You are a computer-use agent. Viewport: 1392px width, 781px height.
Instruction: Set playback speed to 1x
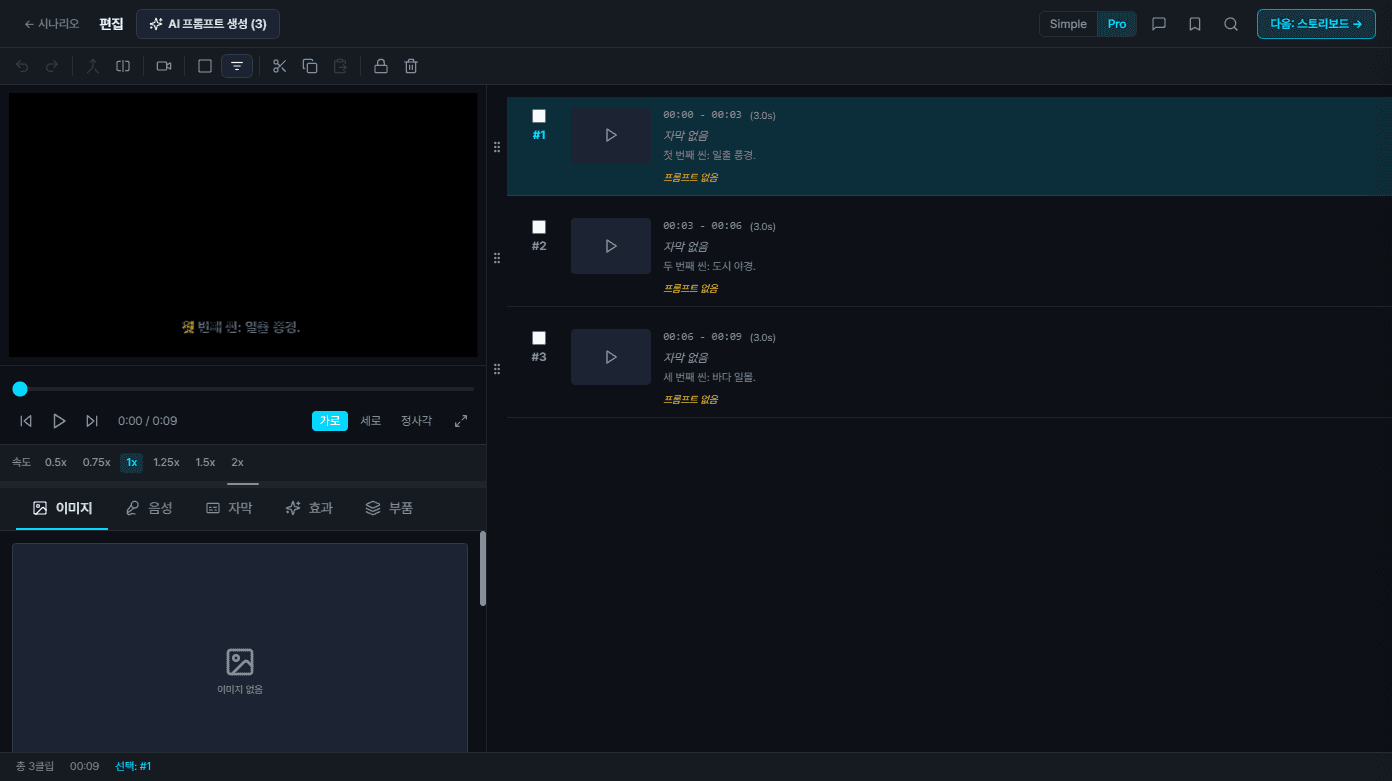[132, 462]
